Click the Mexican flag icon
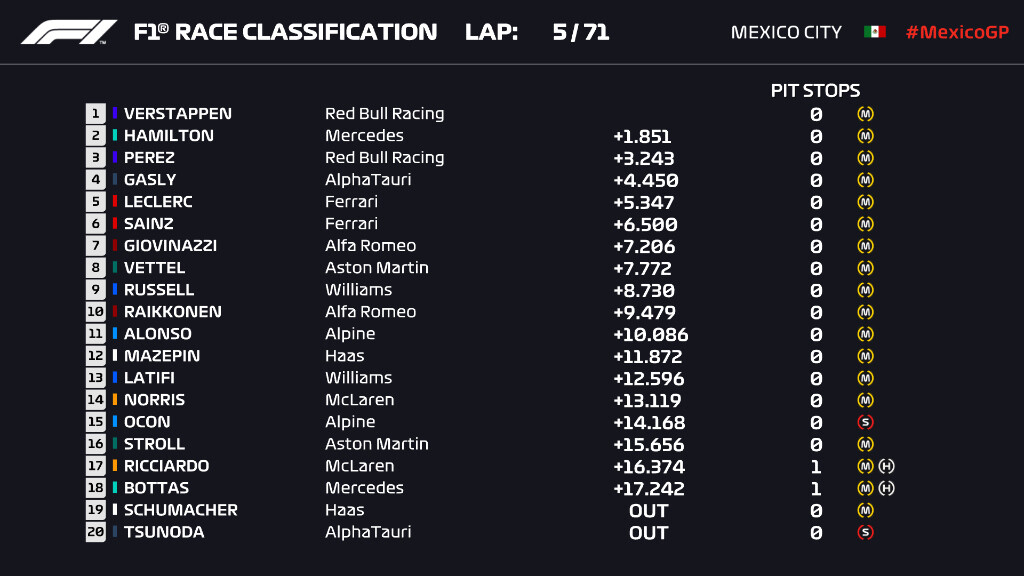Image resolution: width=1024 pixels, height=576 pixels. tap(874, 32)
